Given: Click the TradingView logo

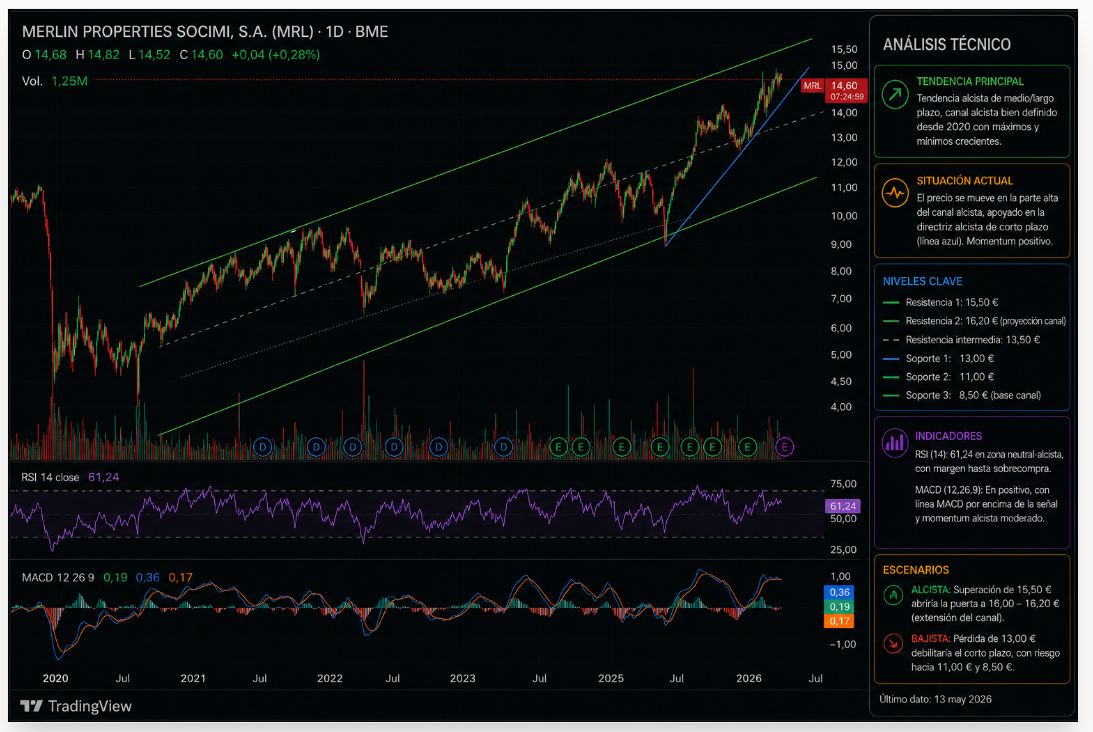Looking at the screenshot, I should [75, 706].
